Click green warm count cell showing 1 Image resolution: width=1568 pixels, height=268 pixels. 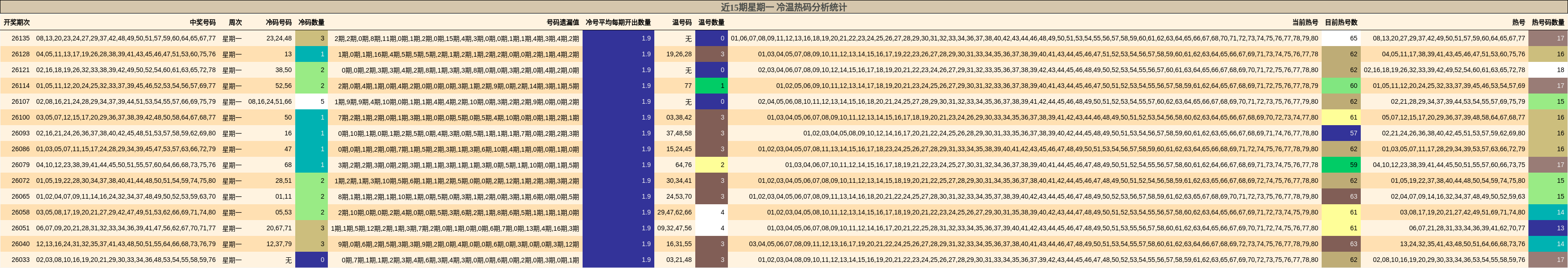click(712, 86)
